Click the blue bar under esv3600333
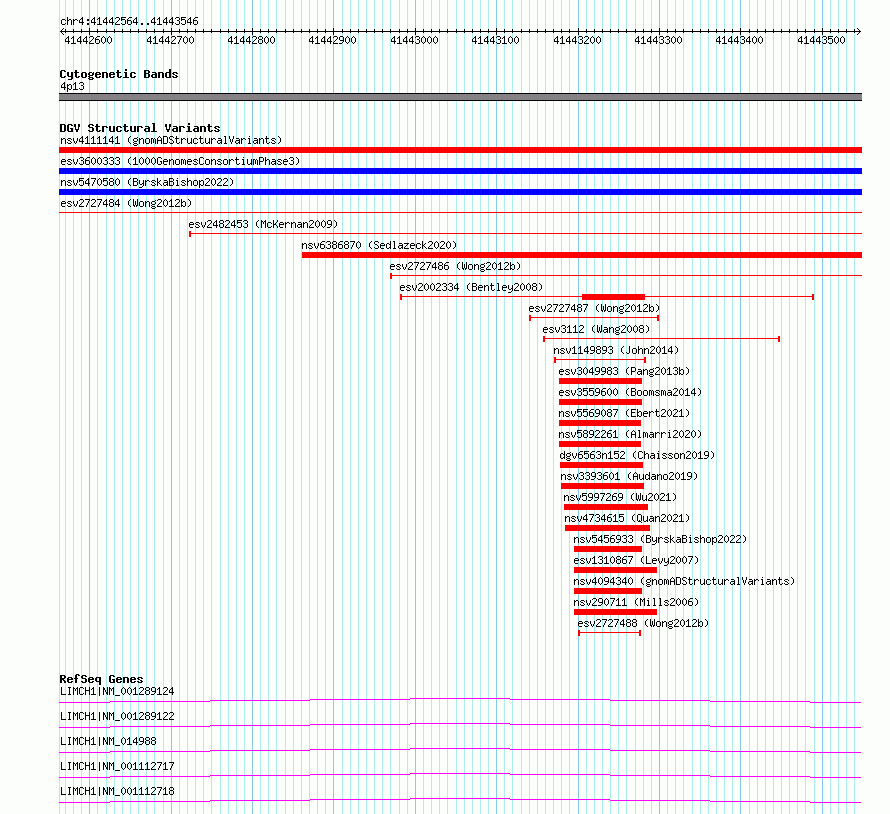The height and width of the screenshot is (814, 890). tap(460, 171)
